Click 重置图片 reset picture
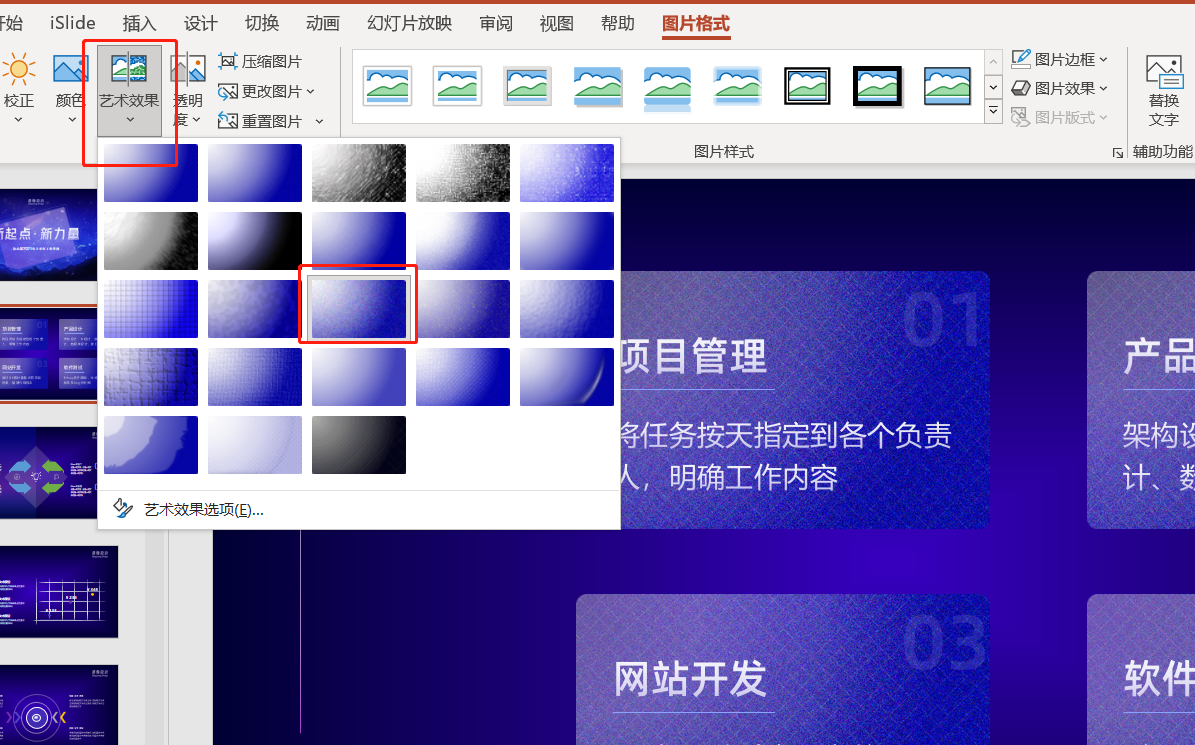 coord(260,121)
